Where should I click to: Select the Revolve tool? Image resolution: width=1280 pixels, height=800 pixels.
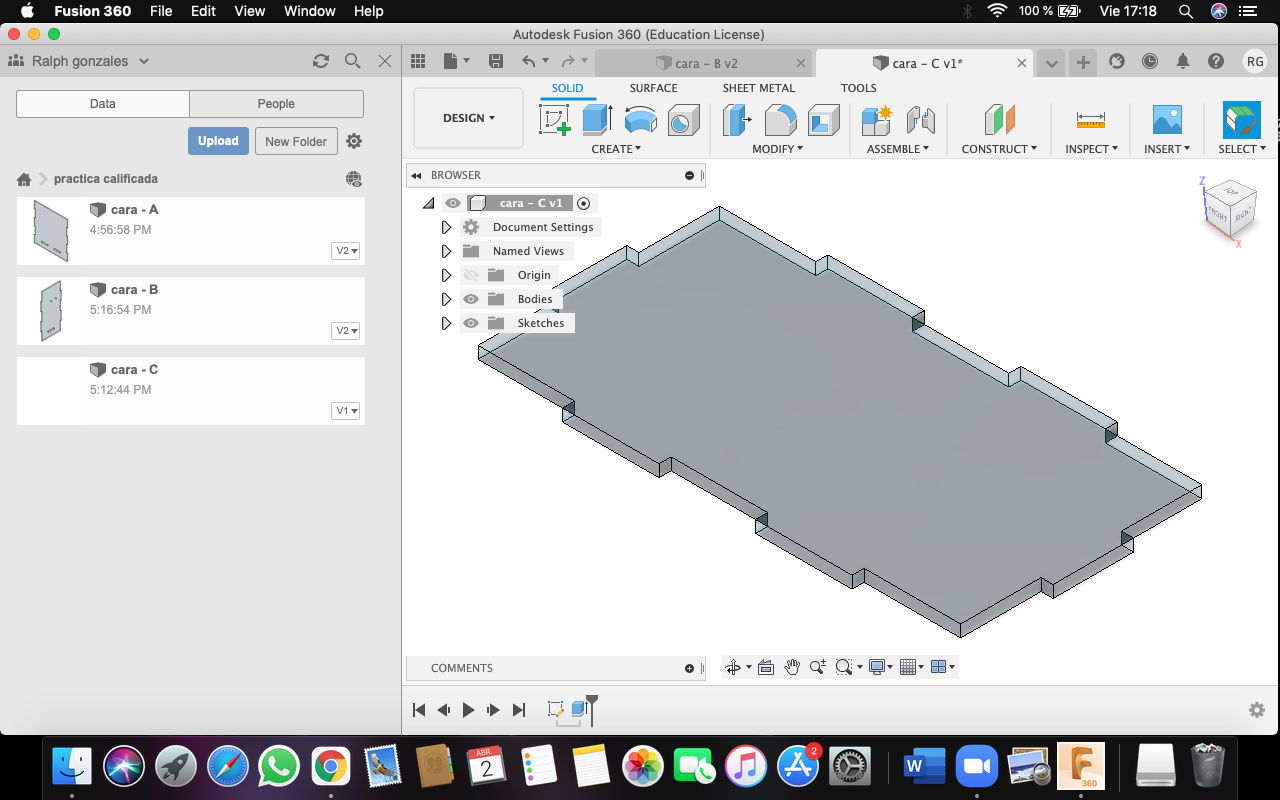[640, 121]
